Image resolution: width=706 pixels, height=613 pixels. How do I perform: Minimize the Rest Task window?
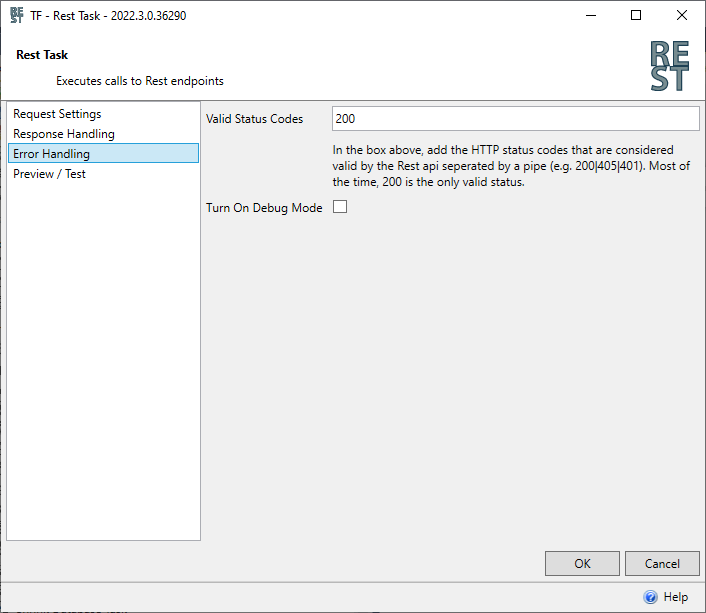[x=591, y=15]
